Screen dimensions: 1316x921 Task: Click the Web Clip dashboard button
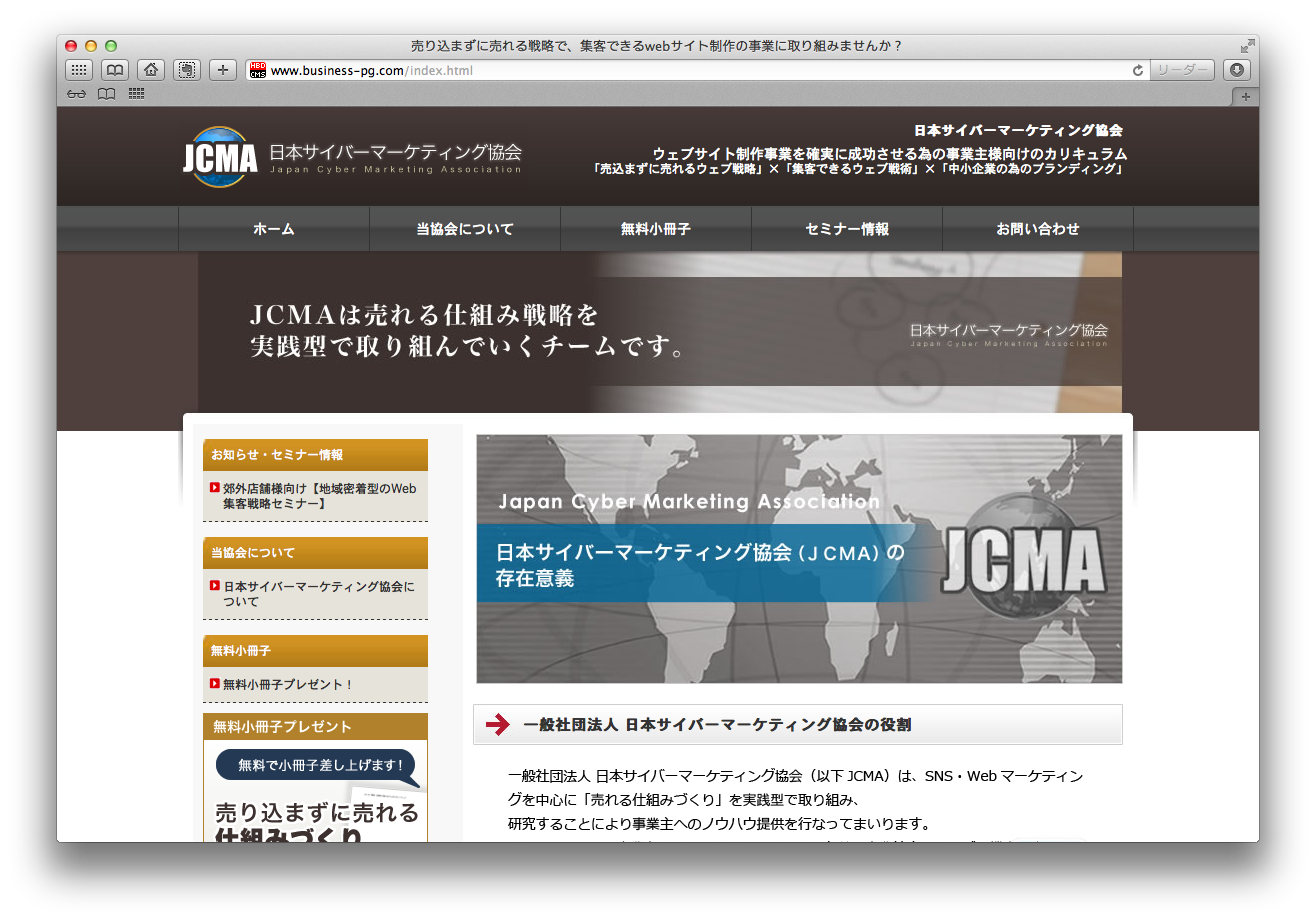pyautogui.click(x=187, y=70)
